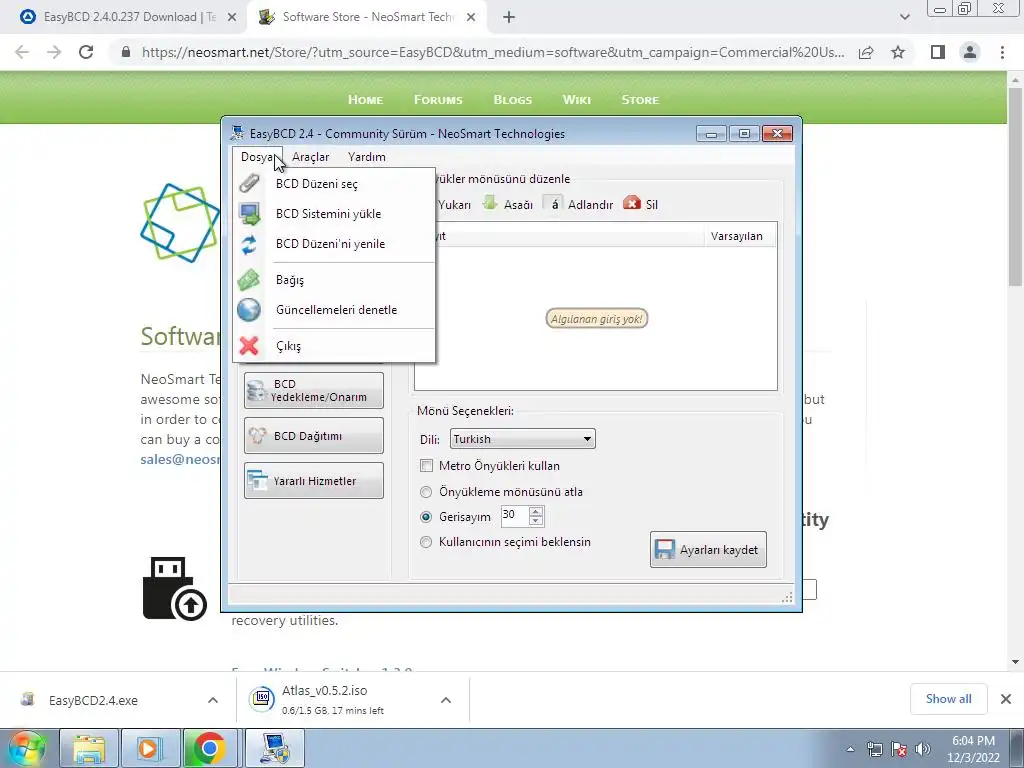Select Güncellemeleri denetle menu entry
Viewport: 1024px width, 768px height.
click(x=334, y=310)
